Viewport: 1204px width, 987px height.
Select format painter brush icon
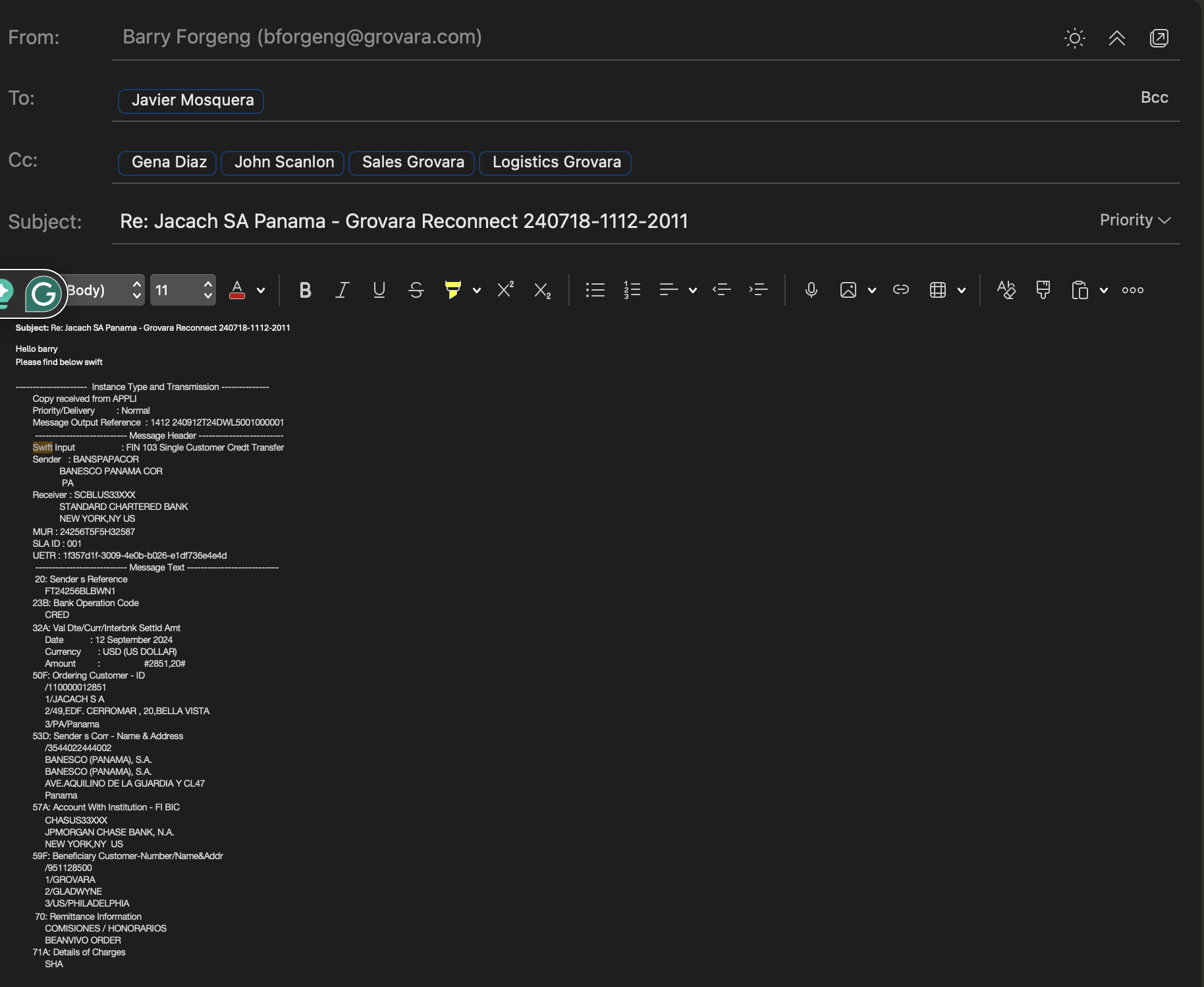(x=1043, y=290)
